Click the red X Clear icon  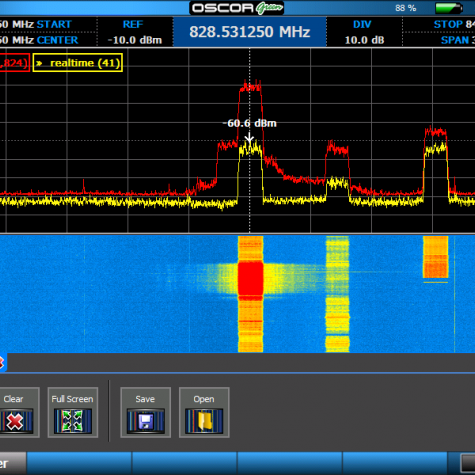click(x=15, y=422)
